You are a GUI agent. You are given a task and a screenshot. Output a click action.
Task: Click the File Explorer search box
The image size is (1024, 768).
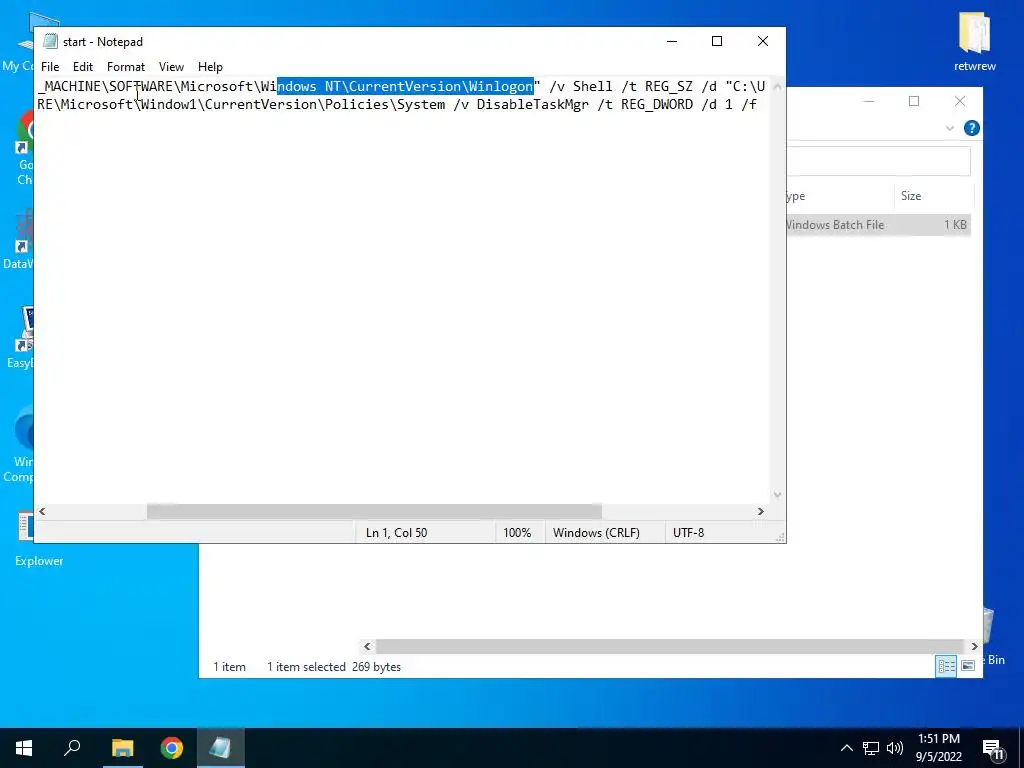(x=879, y=161)
